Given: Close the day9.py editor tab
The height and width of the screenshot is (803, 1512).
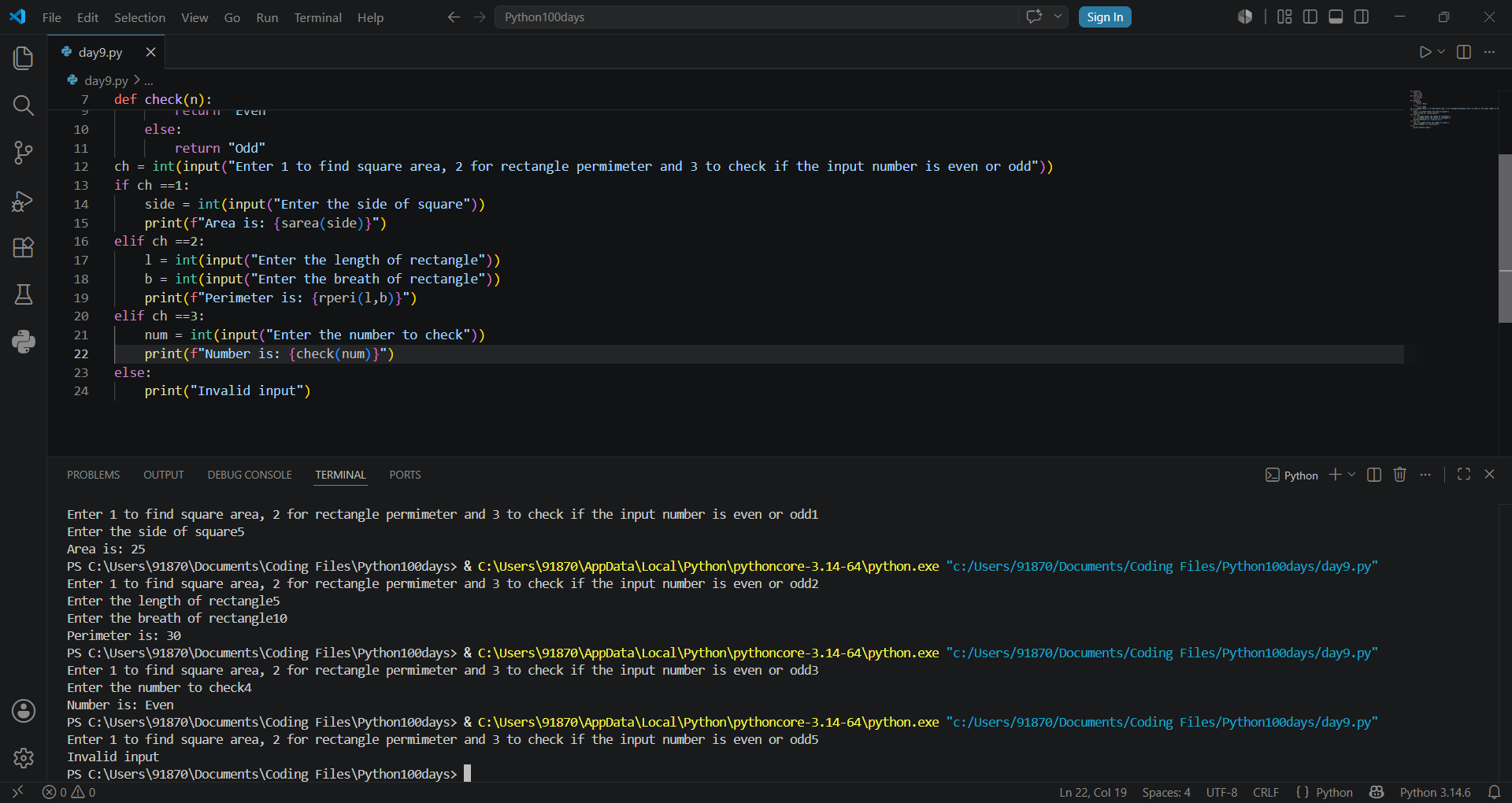Looking at the screenshot, I should (150, 52).
